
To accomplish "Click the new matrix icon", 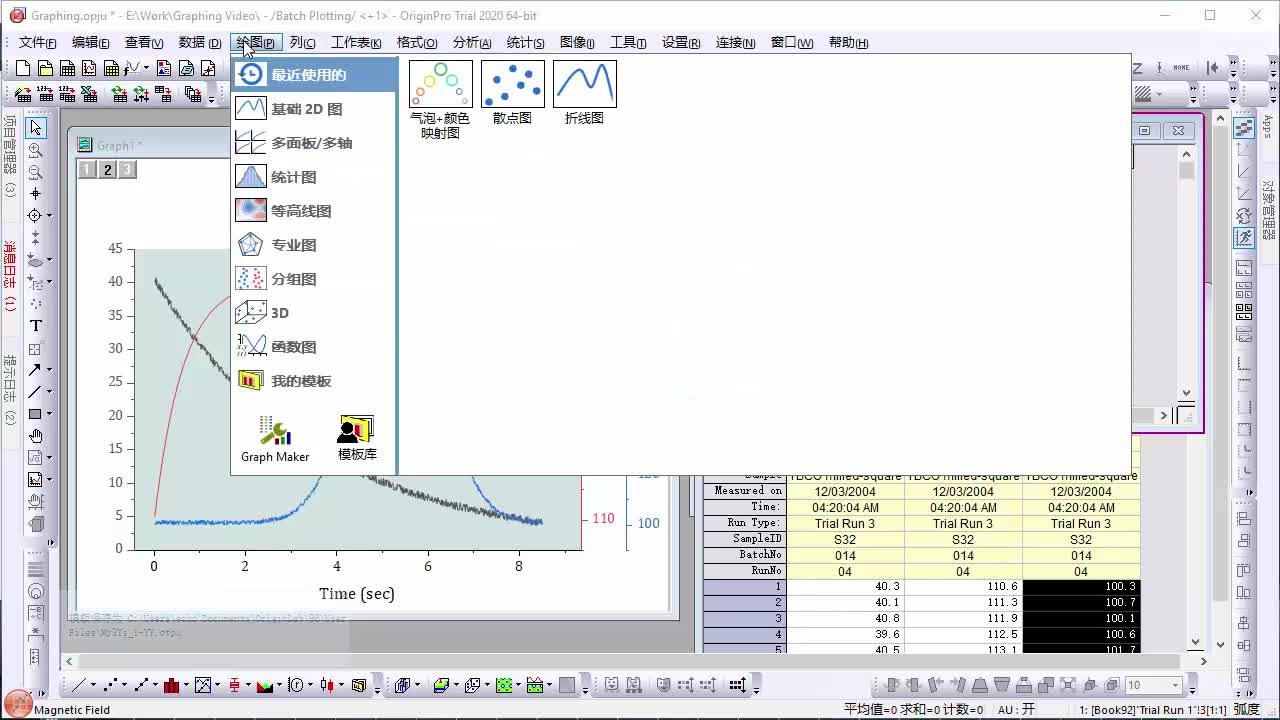I will pyautogui.click(x=111, y=68).
